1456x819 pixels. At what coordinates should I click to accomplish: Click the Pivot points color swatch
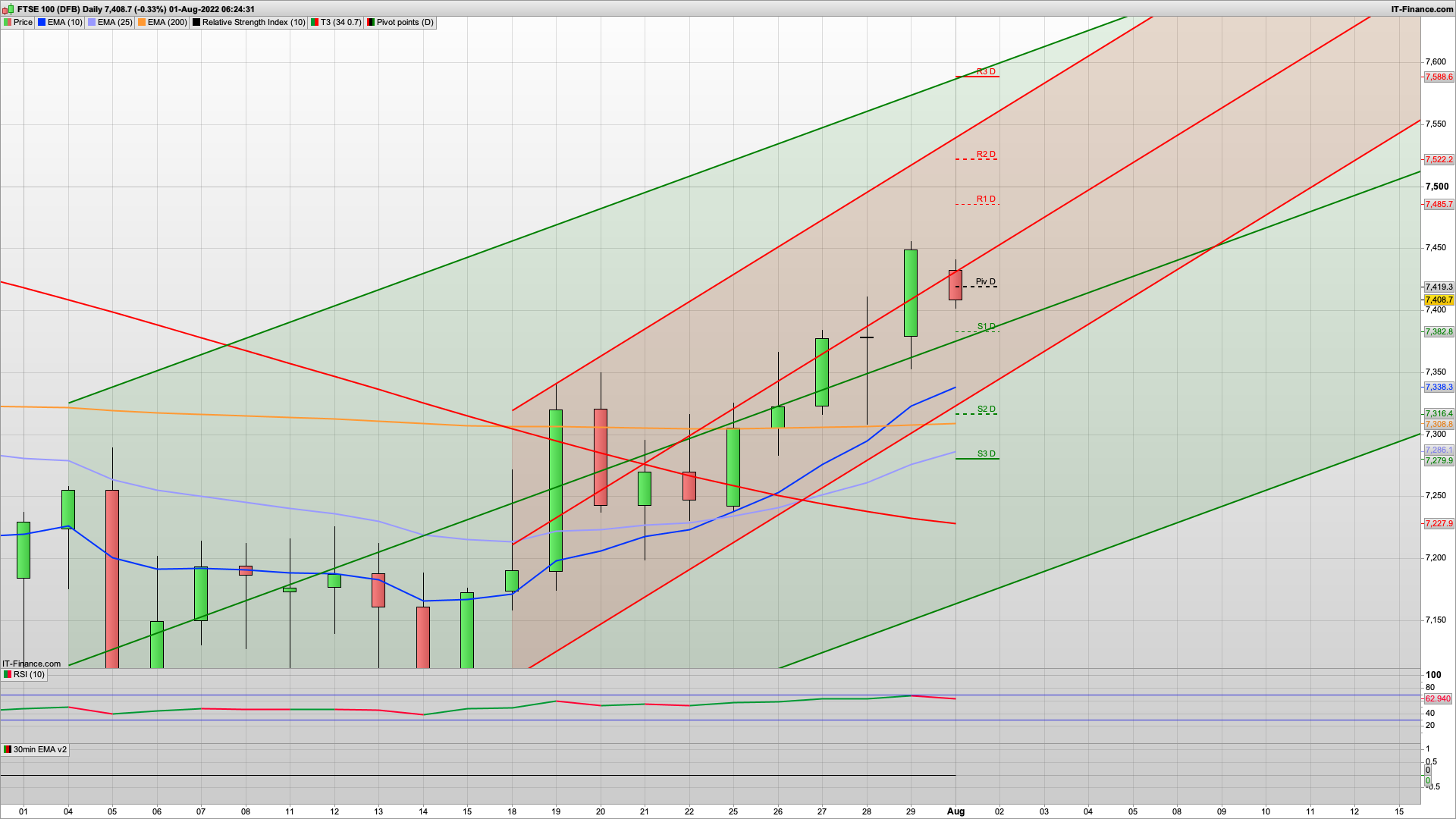point(371,22)
